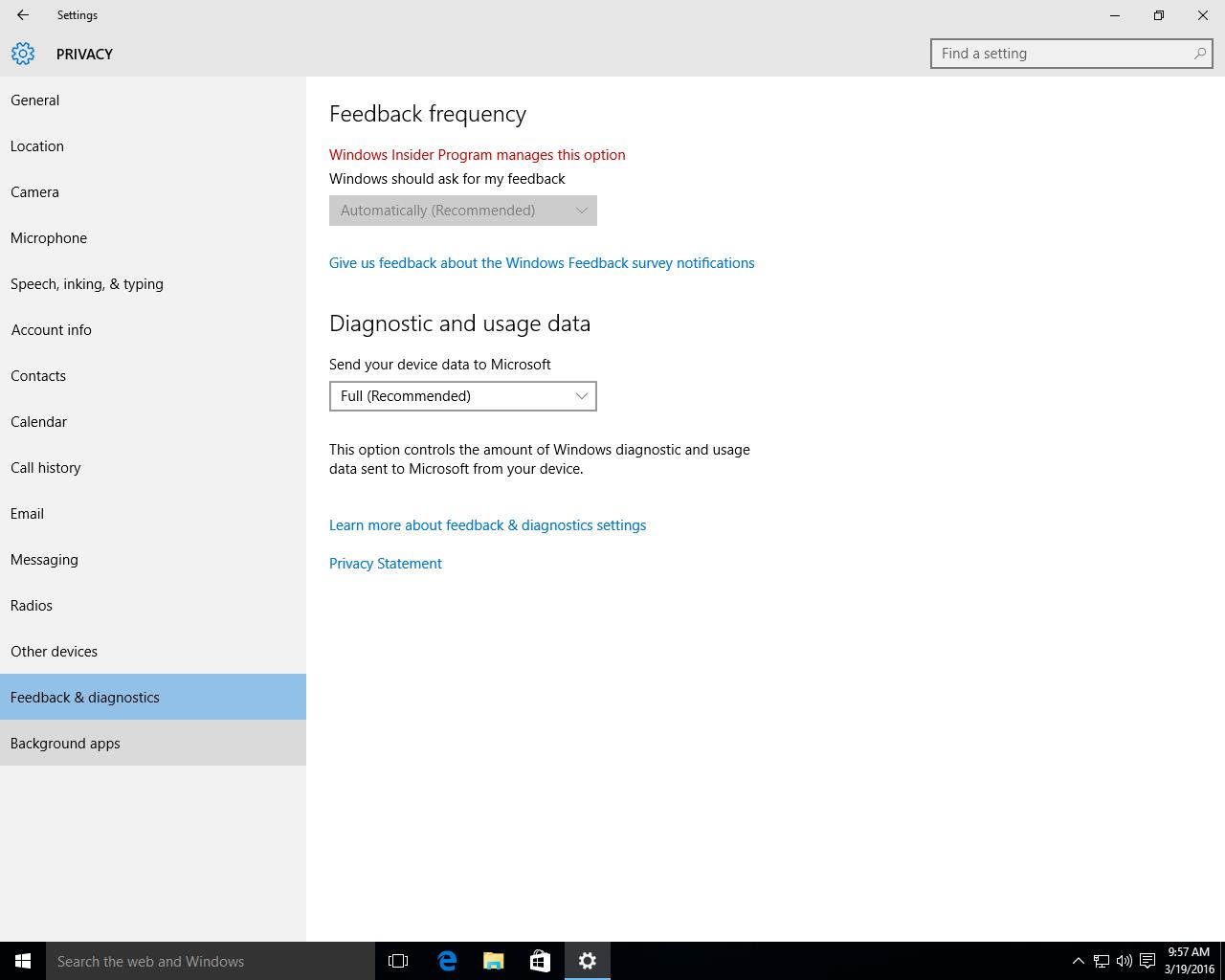Open the Windows Start menu
Screen dimensions: 1225x980
coord(23,961)
